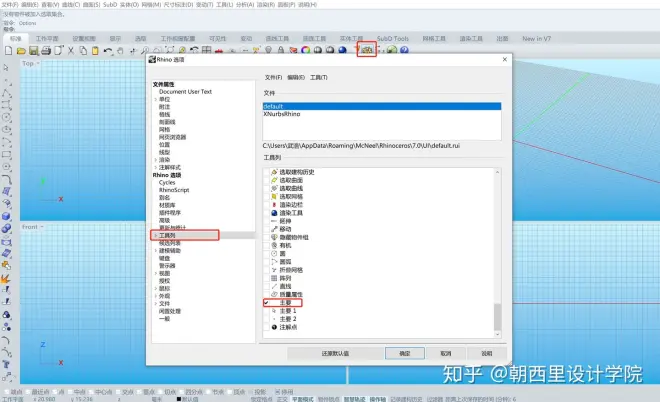Select the Rectangle tool in left sidebar

[x=6, y=154]
